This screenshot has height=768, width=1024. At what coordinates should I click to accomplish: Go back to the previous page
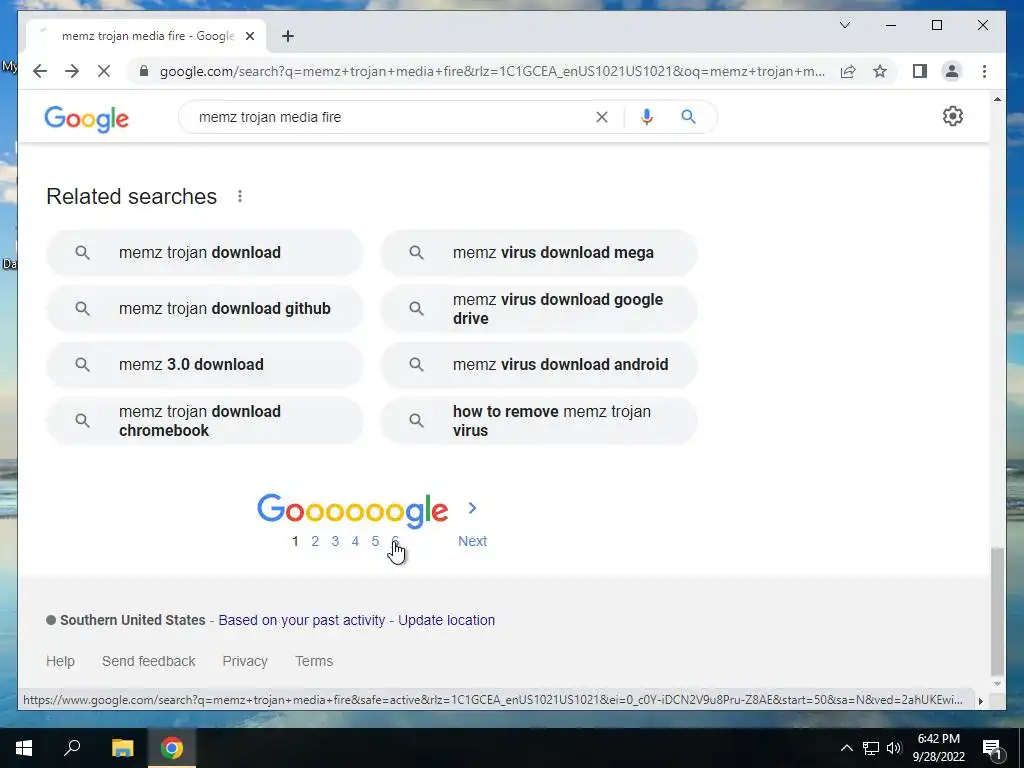40,71
